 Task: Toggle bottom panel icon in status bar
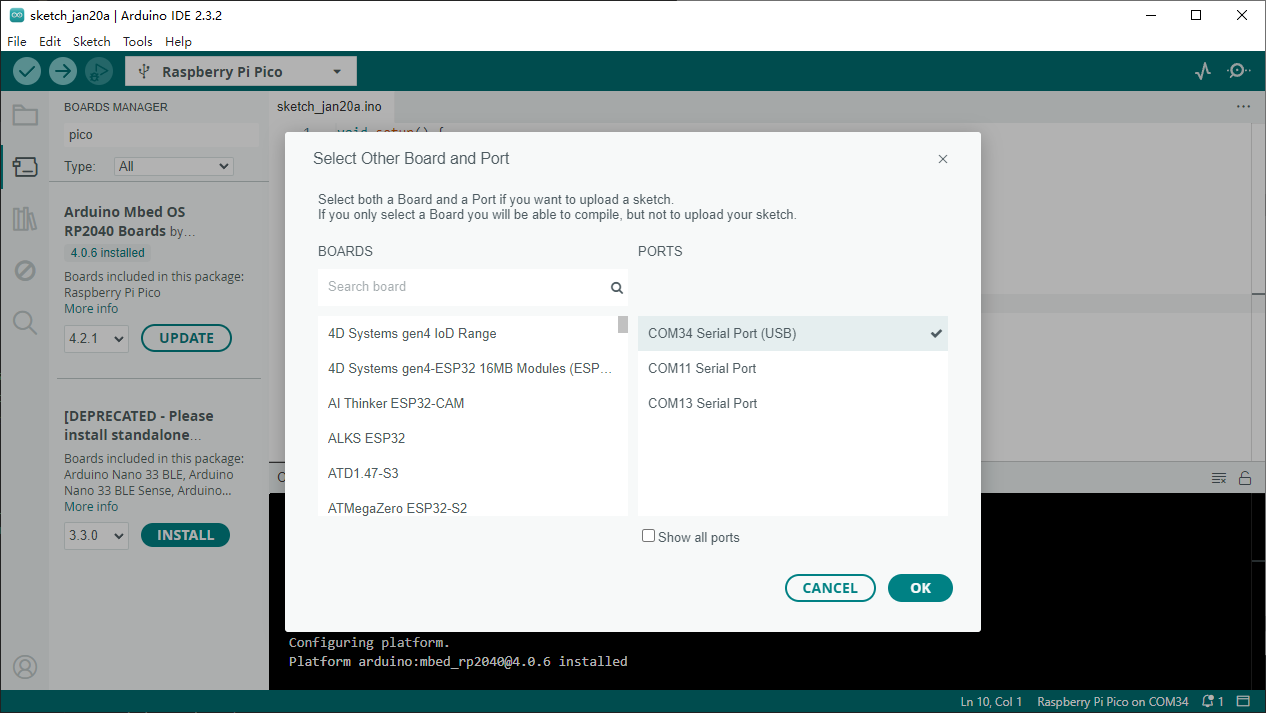click(1243, 702)
